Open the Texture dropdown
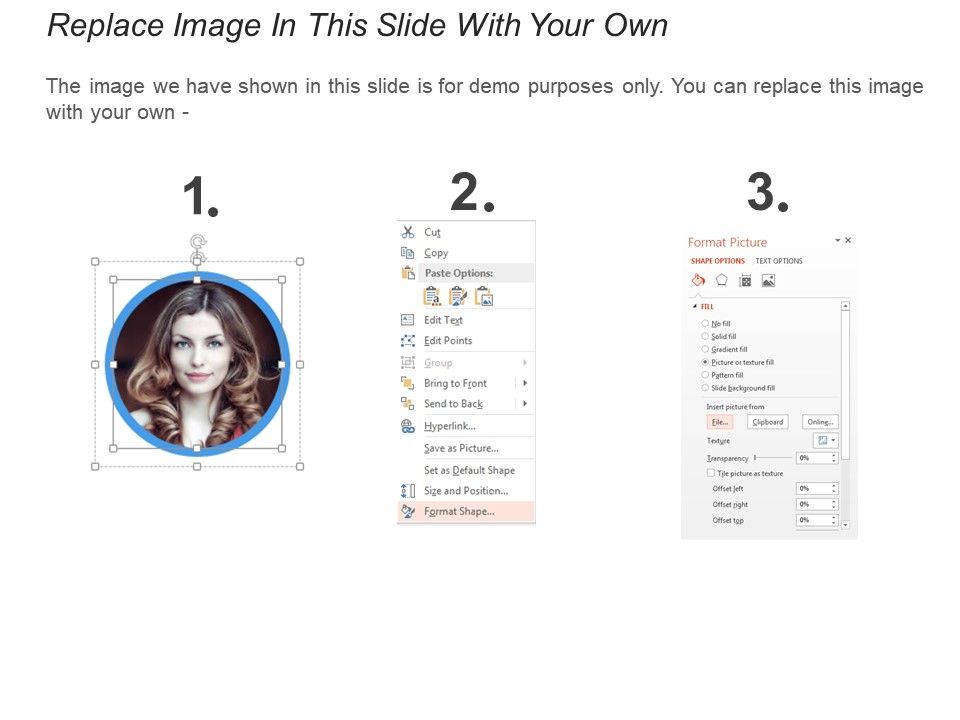Image resolution: width=960 pixels, height=720 pixels. click(825, 440)
